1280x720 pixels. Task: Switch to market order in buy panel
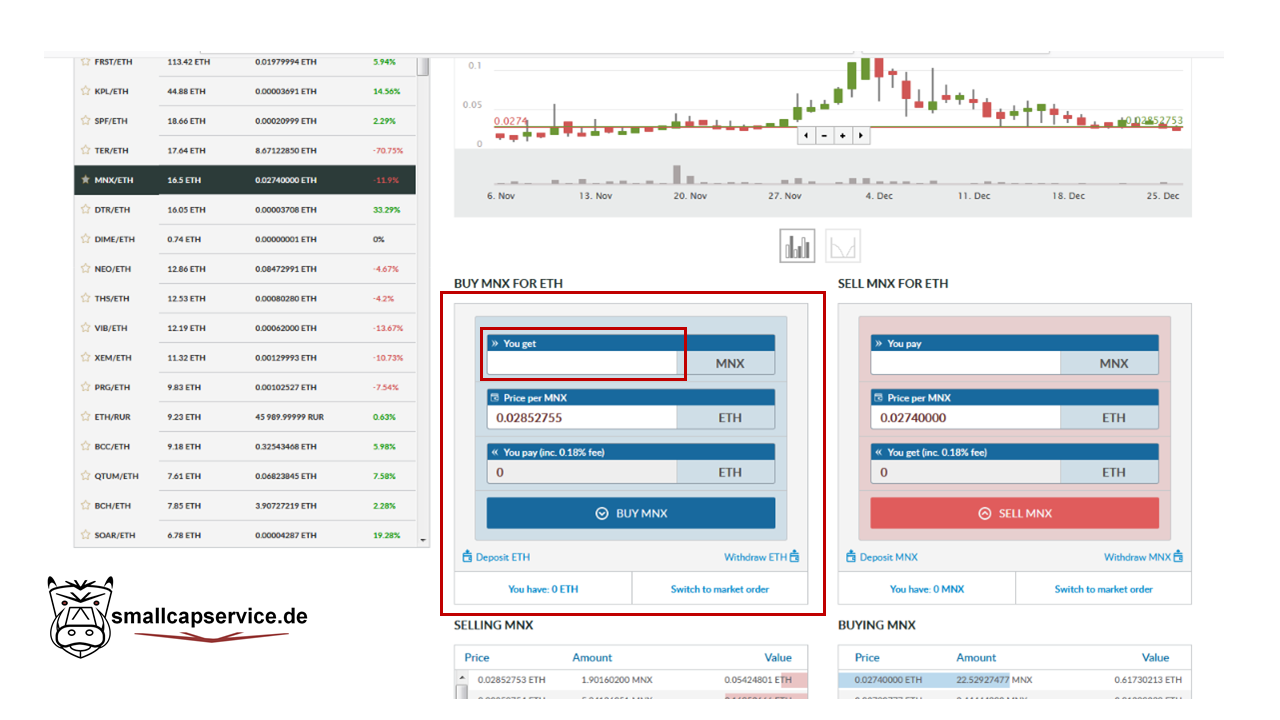719,589
